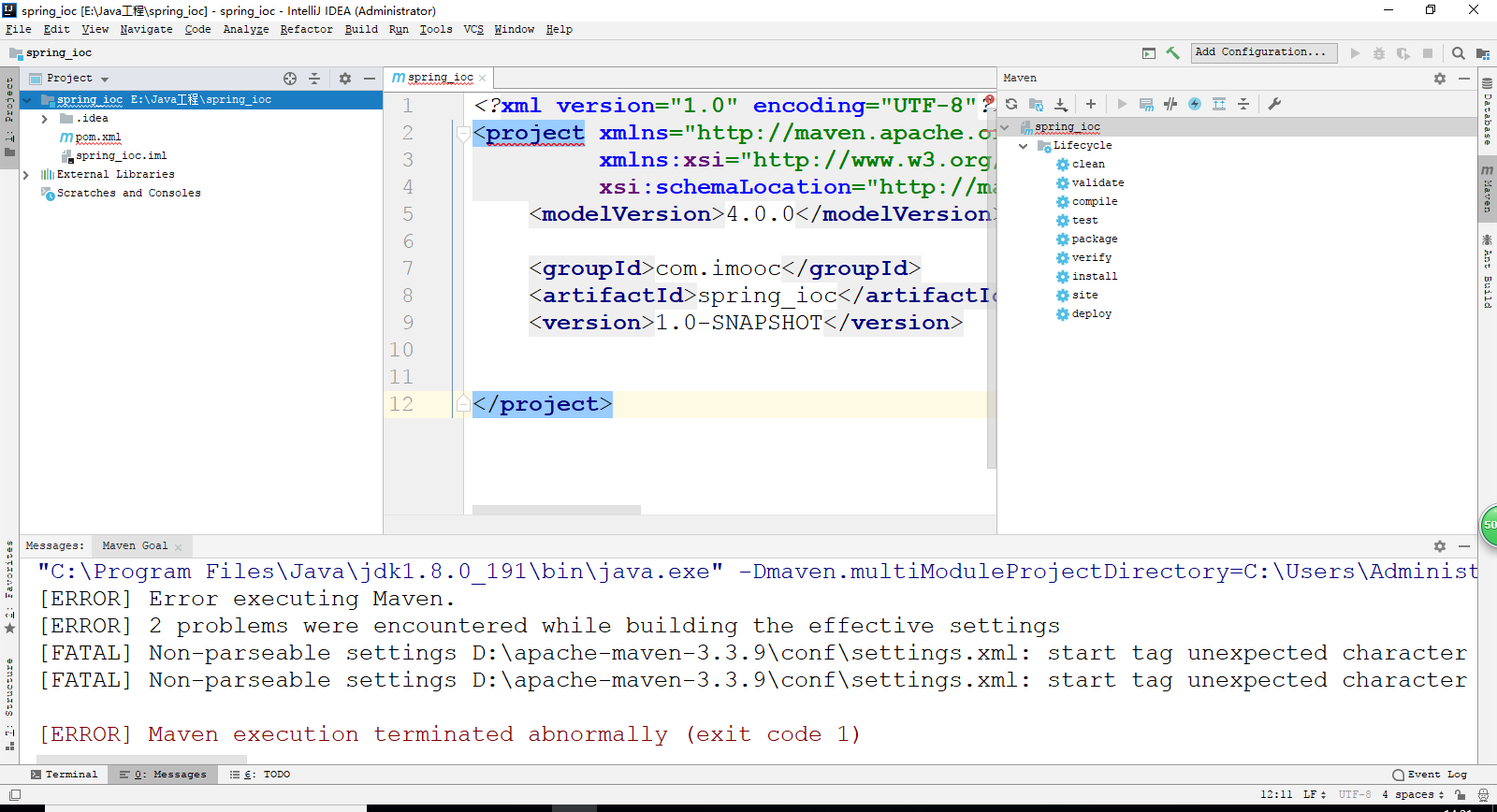Click Add Configuration button
This screenshot has width=1497, height=812.
[x=1263, y=52]
